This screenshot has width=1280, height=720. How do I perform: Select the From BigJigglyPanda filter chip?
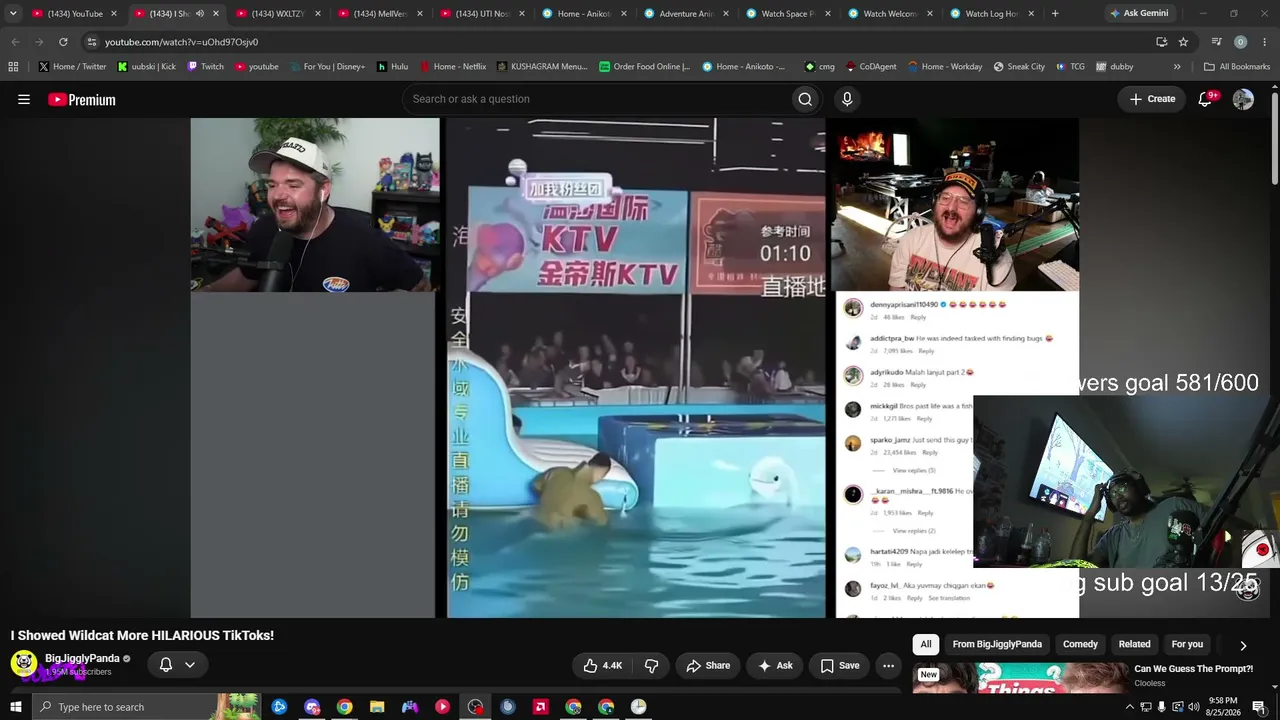coord(997,645)
